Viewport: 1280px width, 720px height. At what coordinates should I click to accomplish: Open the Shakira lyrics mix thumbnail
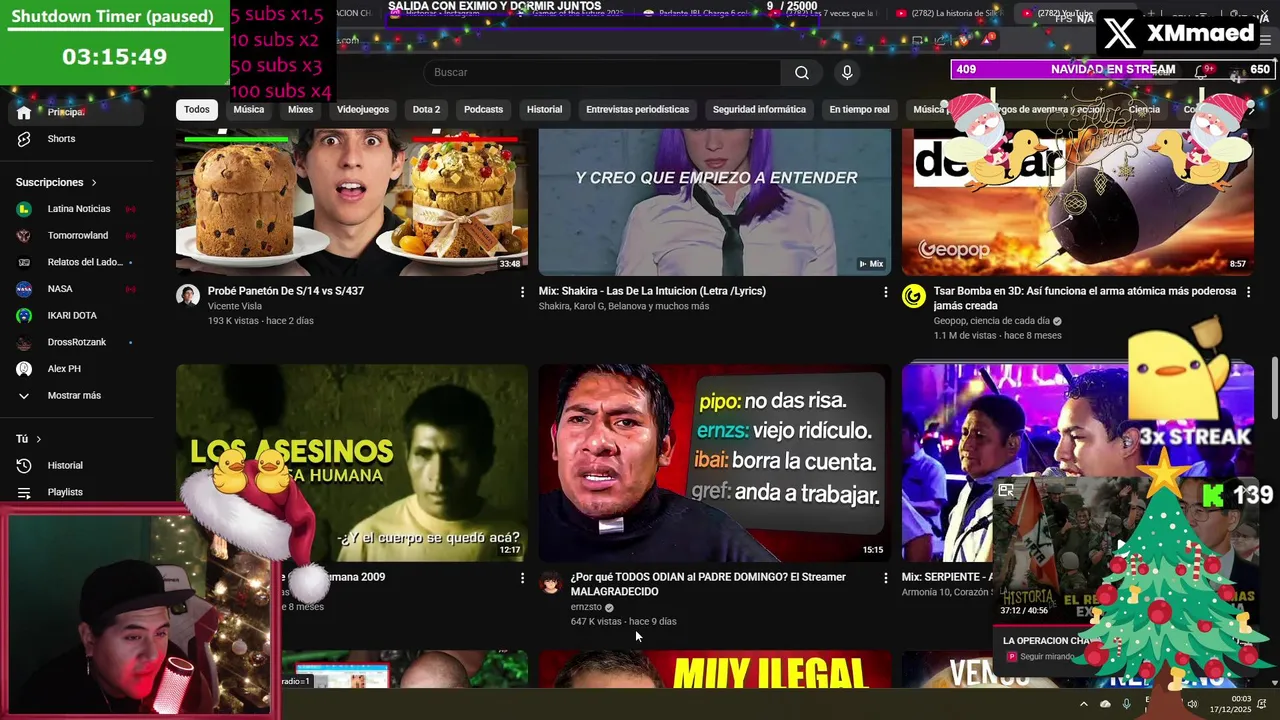tap(715, 201)
